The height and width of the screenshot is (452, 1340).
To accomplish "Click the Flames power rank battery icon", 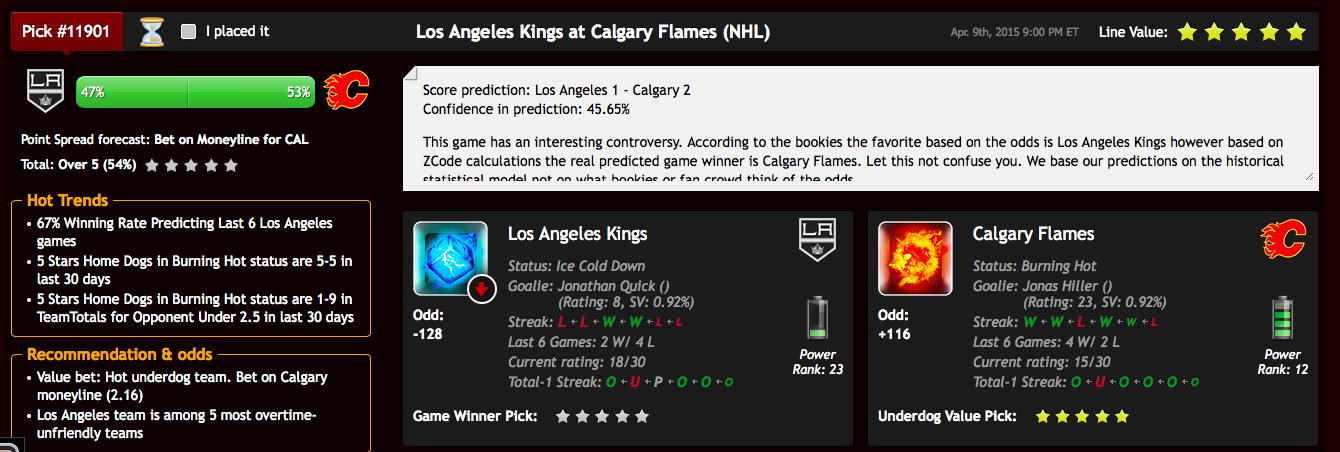I will click(1283, 318).
